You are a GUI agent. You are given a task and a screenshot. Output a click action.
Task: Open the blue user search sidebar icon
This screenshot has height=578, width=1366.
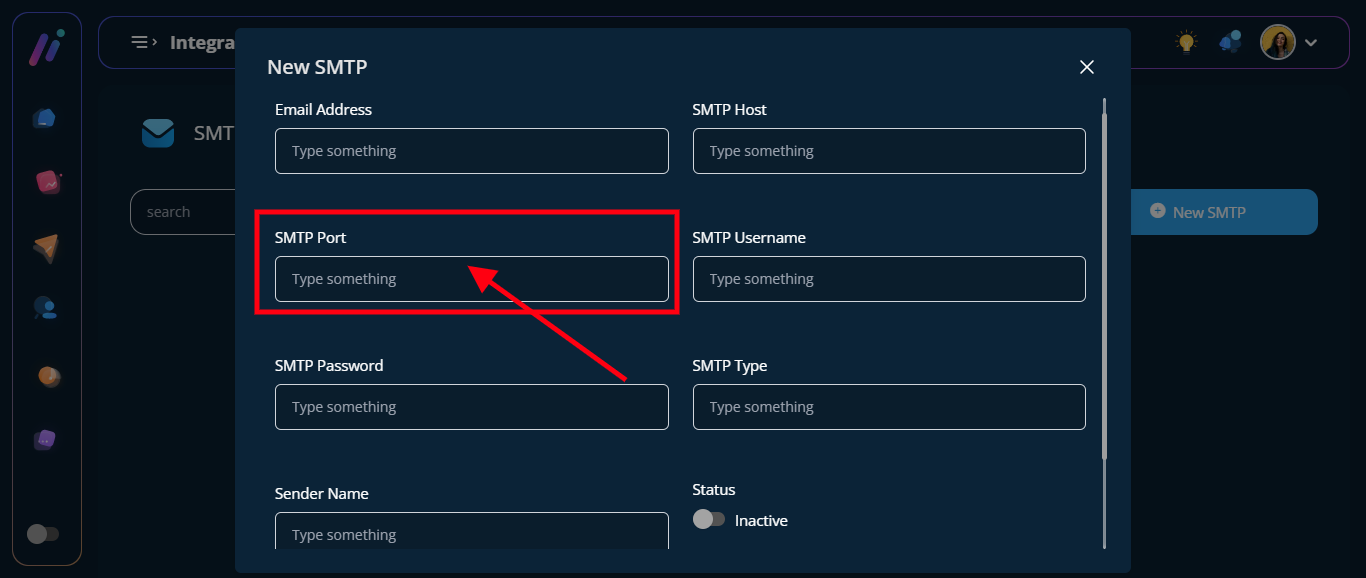pyautogui.click(x=46, y=309)
